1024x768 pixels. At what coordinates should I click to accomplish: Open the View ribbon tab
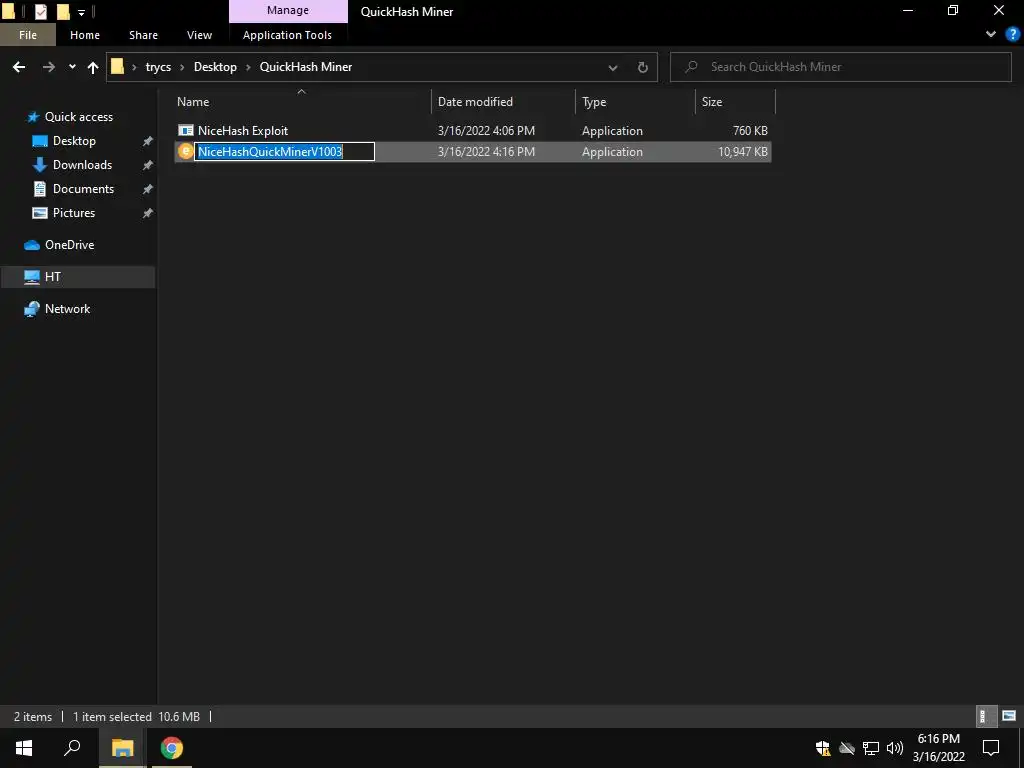tap(199, 35)
